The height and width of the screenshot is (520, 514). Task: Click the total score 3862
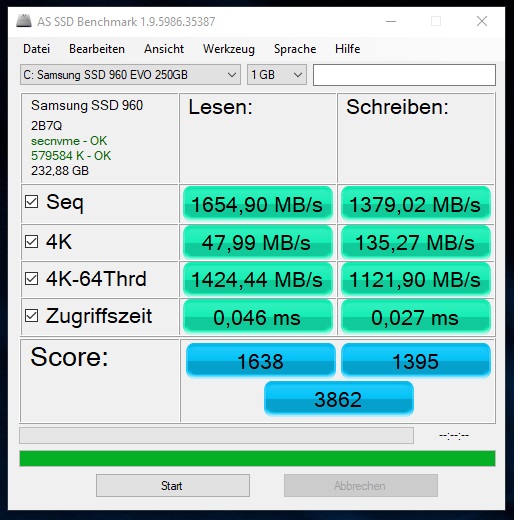pos(339,399)
